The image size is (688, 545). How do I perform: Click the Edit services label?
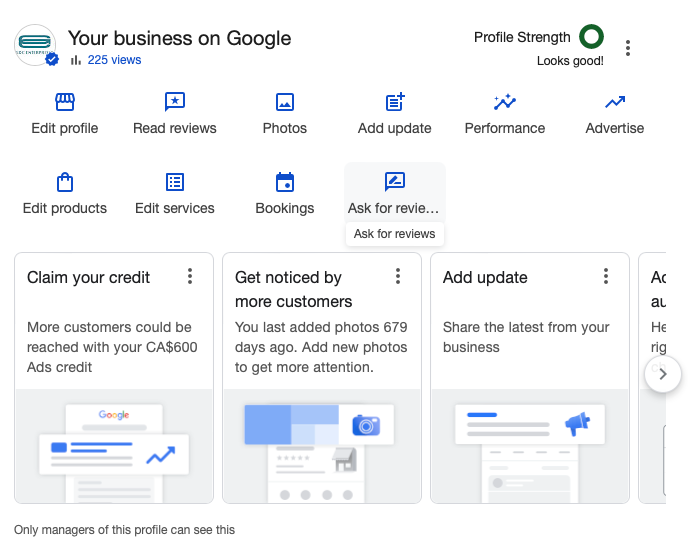pyautogui.click(x=175, y=208)
